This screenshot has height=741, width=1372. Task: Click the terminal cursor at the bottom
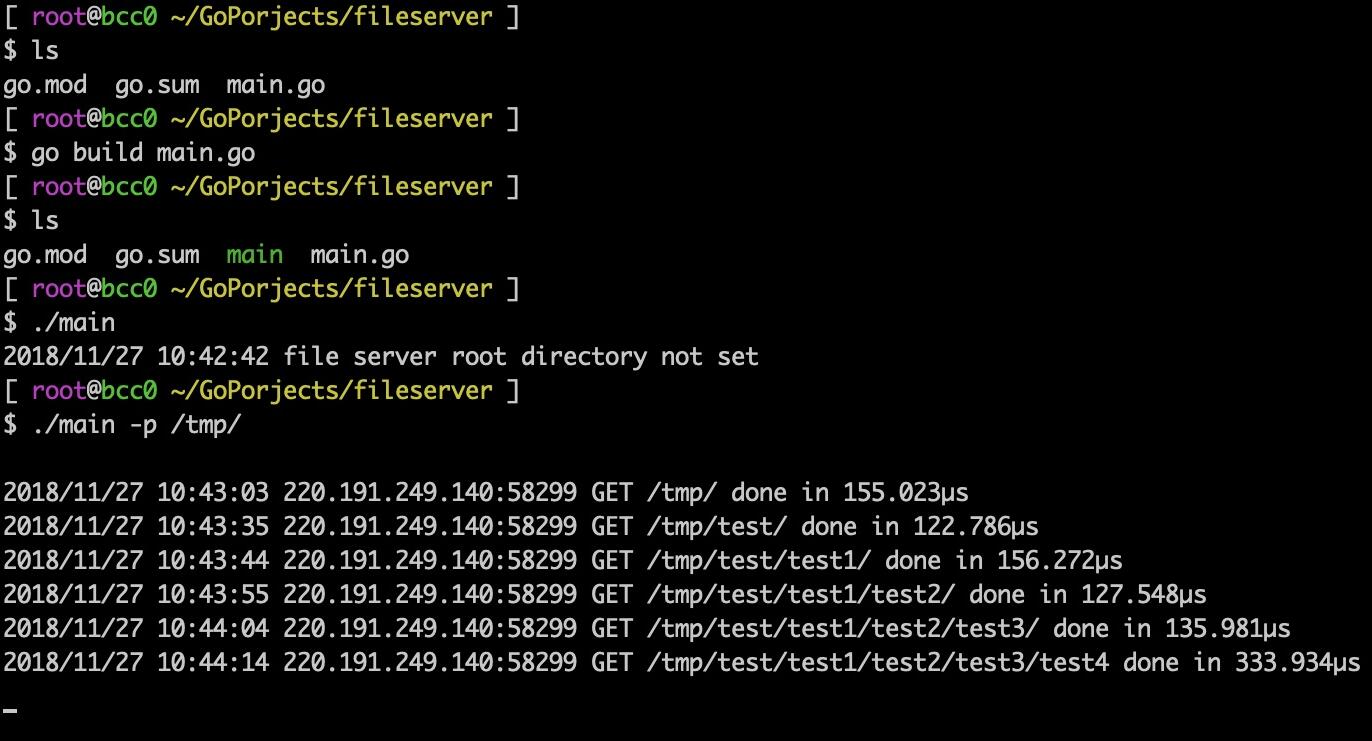11,711
